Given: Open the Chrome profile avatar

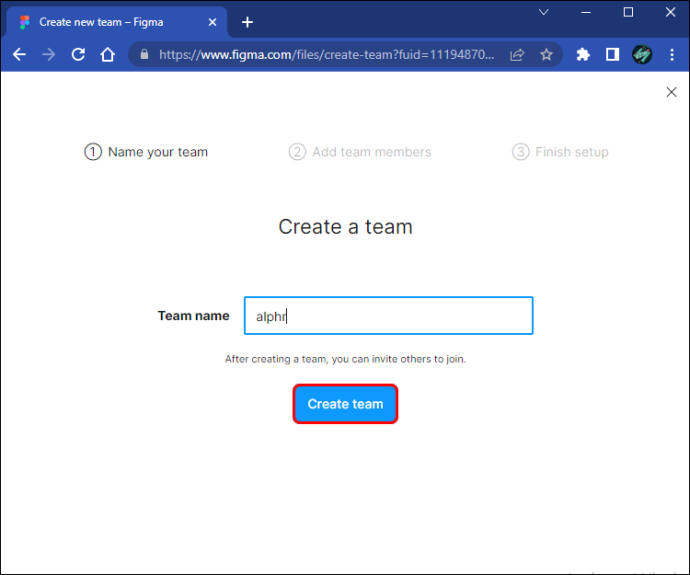Looking at the screenshot, I should tap(642, 55).
